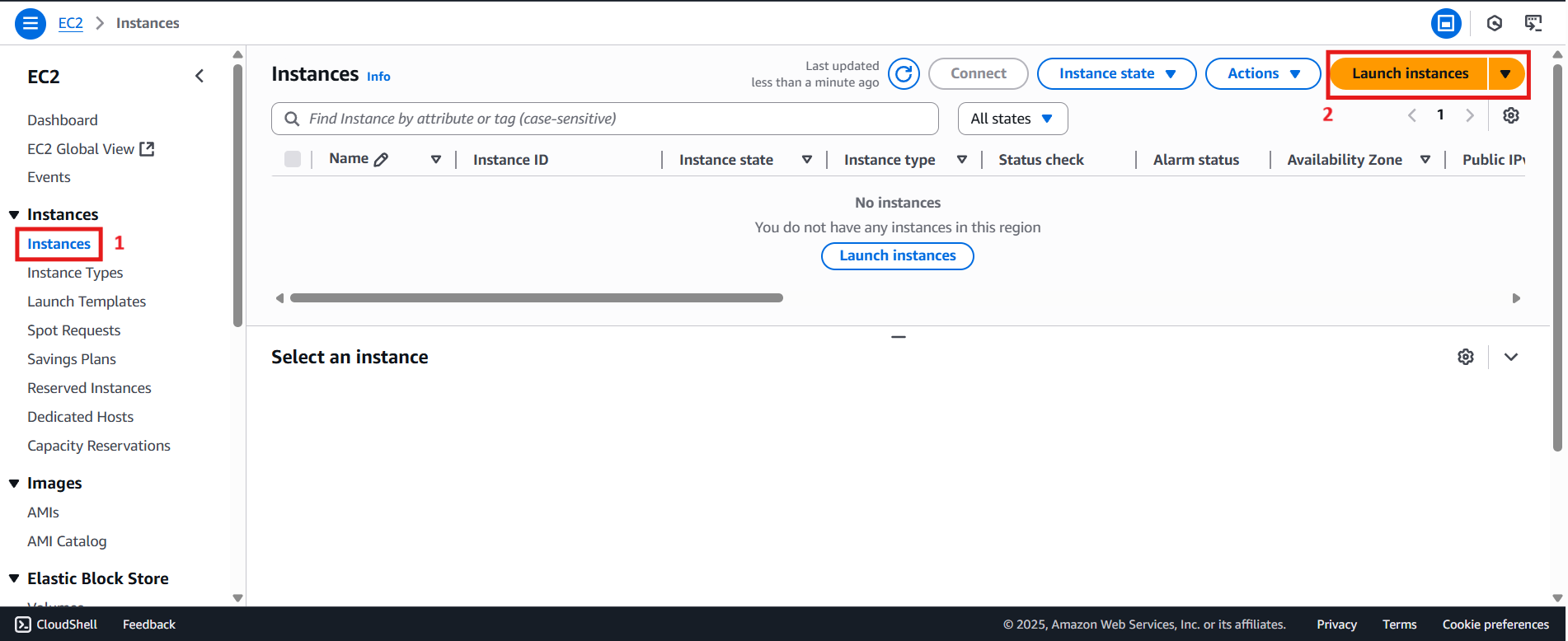This screenshot has height=641, width=1568.
Task: Open Savings Plans in the sidebar
Action: 72,359
